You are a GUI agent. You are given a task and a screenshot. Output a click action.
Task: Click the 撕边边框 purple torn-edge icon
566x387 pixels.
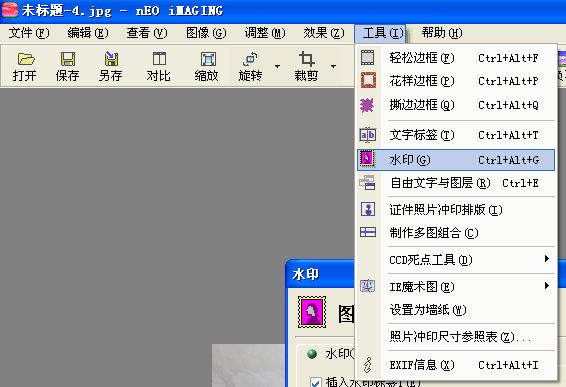[x=367, y=105]
